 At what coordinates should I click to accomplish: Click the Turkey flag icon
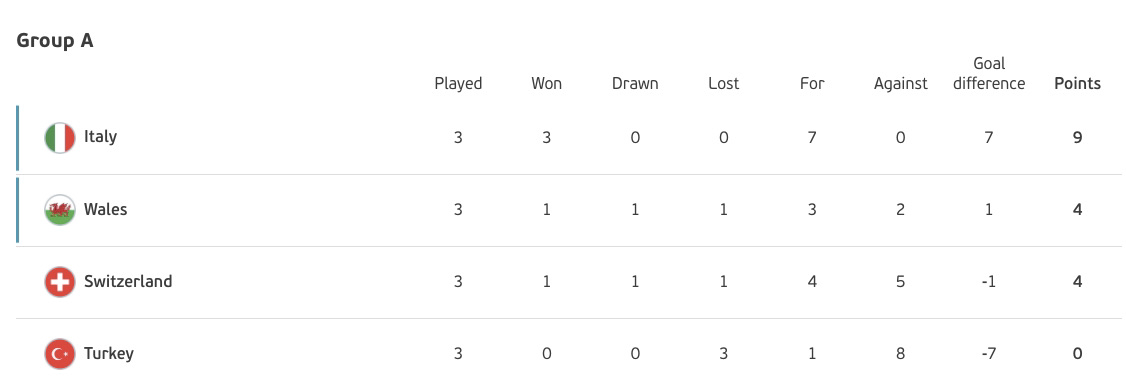click(60, 354)
